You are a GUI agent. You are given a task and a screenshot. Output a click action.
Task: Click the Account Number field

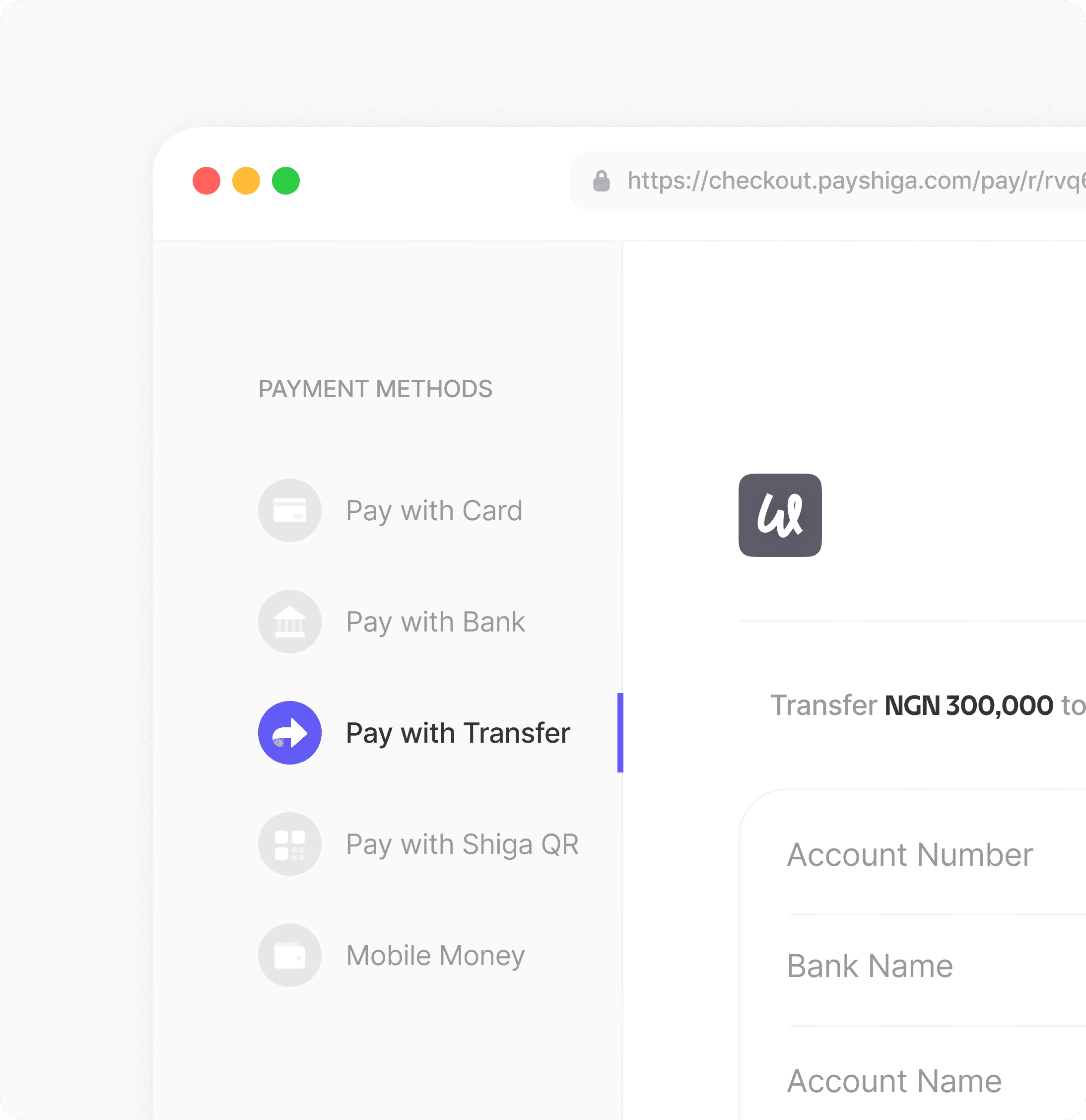(x=910, y=855)
